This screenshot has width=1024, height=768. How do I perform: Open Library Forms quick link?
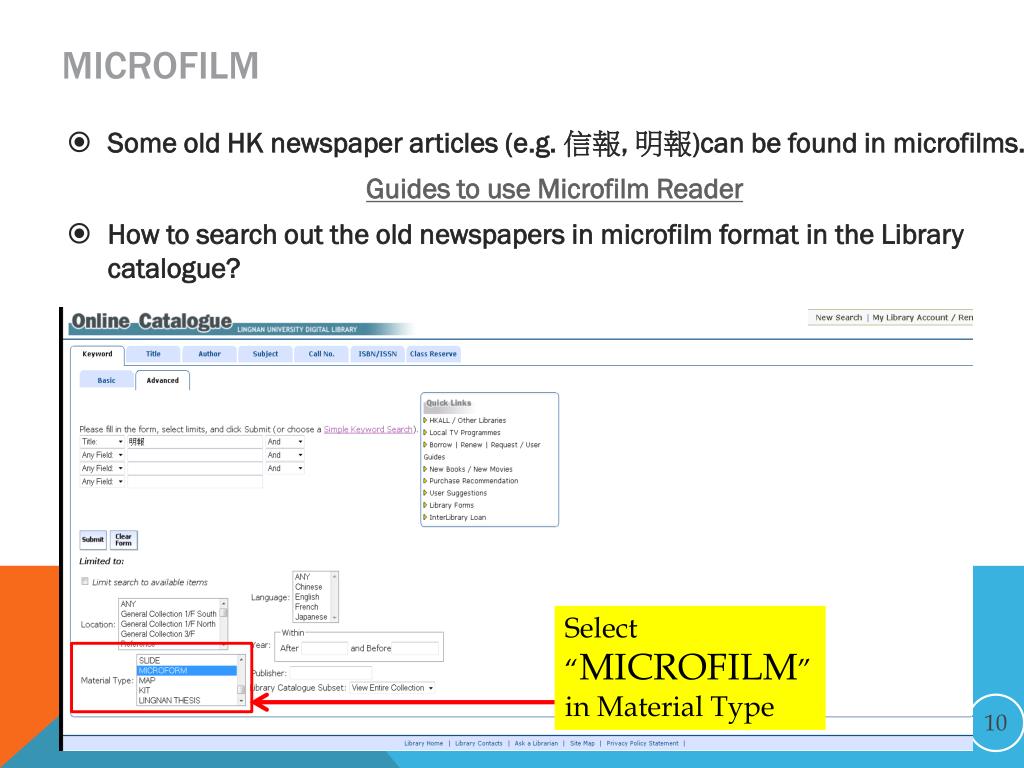pyautogui.click(x=451, y=505)
